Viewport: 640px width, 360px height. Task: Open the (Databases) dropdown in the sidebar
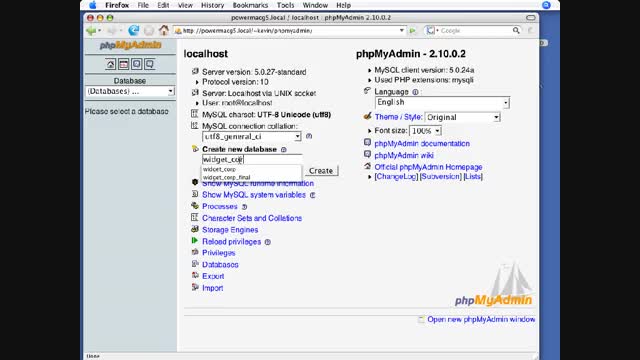click(130, 91)
